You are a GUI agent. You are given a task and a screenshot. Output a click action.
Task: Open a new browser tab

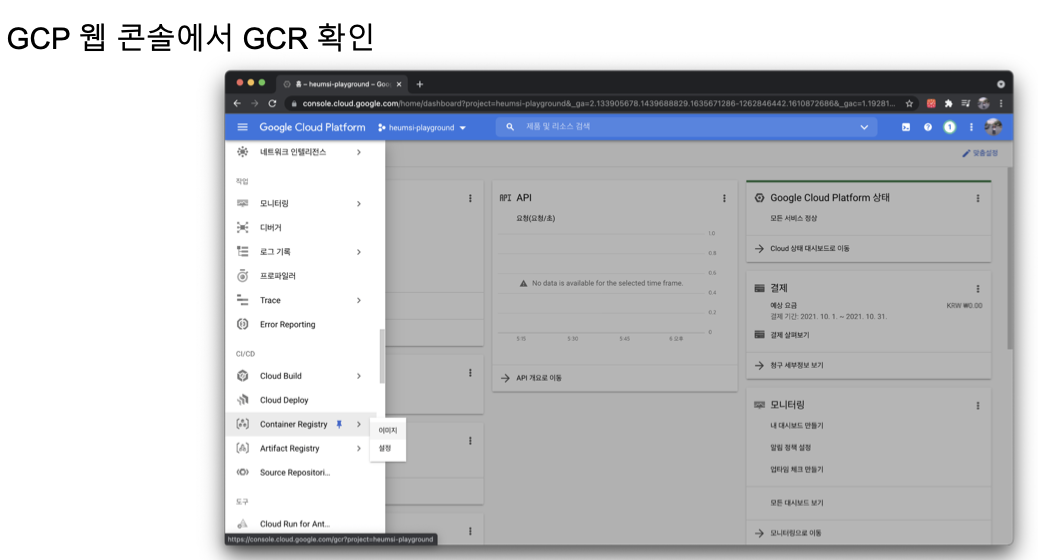click(420, 84)
